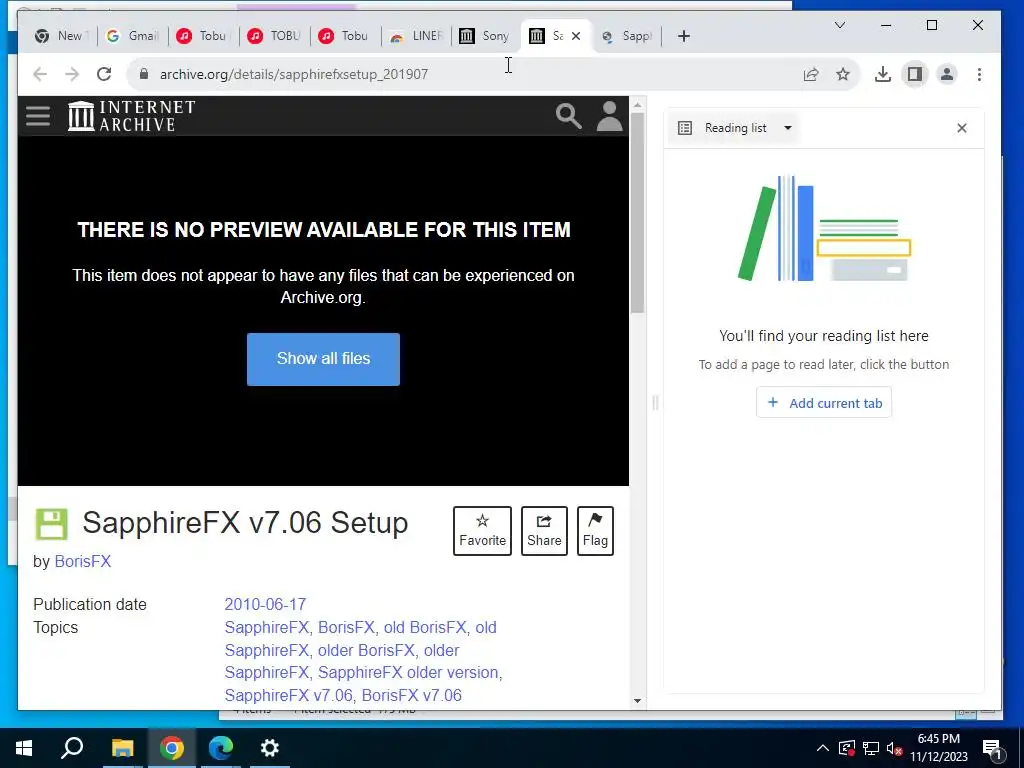The height and width of the screenshot is (768, 1024).
Task: Switch to the TOBU tab
Action: (275, 36)
